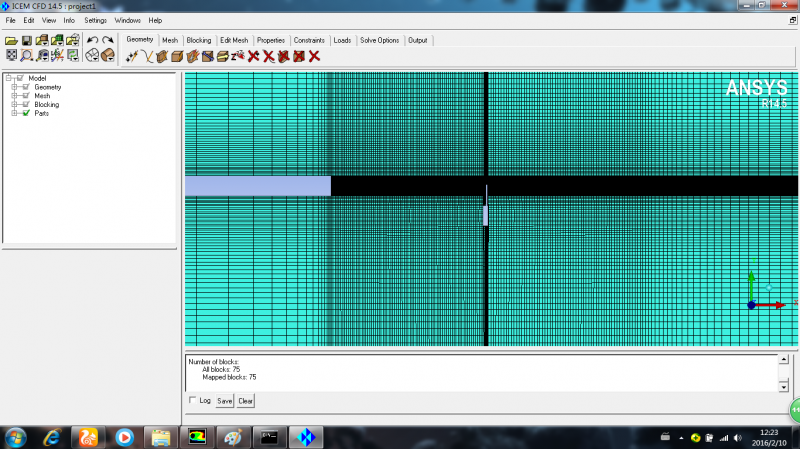Toggle Geometry visibility checkbox
Screen dimensions: 800x449
click(x=26, y=87)
